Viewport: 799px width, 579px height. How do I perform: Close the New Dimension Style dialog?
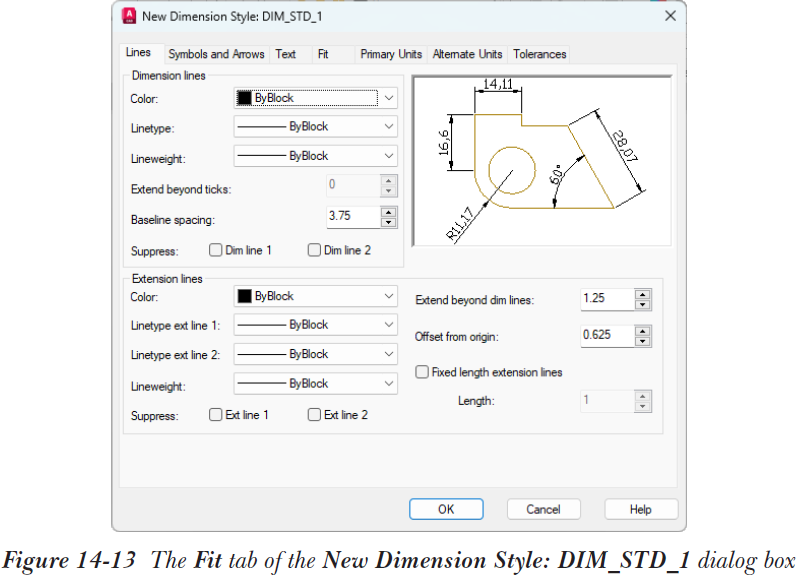(x=670, y=16)
